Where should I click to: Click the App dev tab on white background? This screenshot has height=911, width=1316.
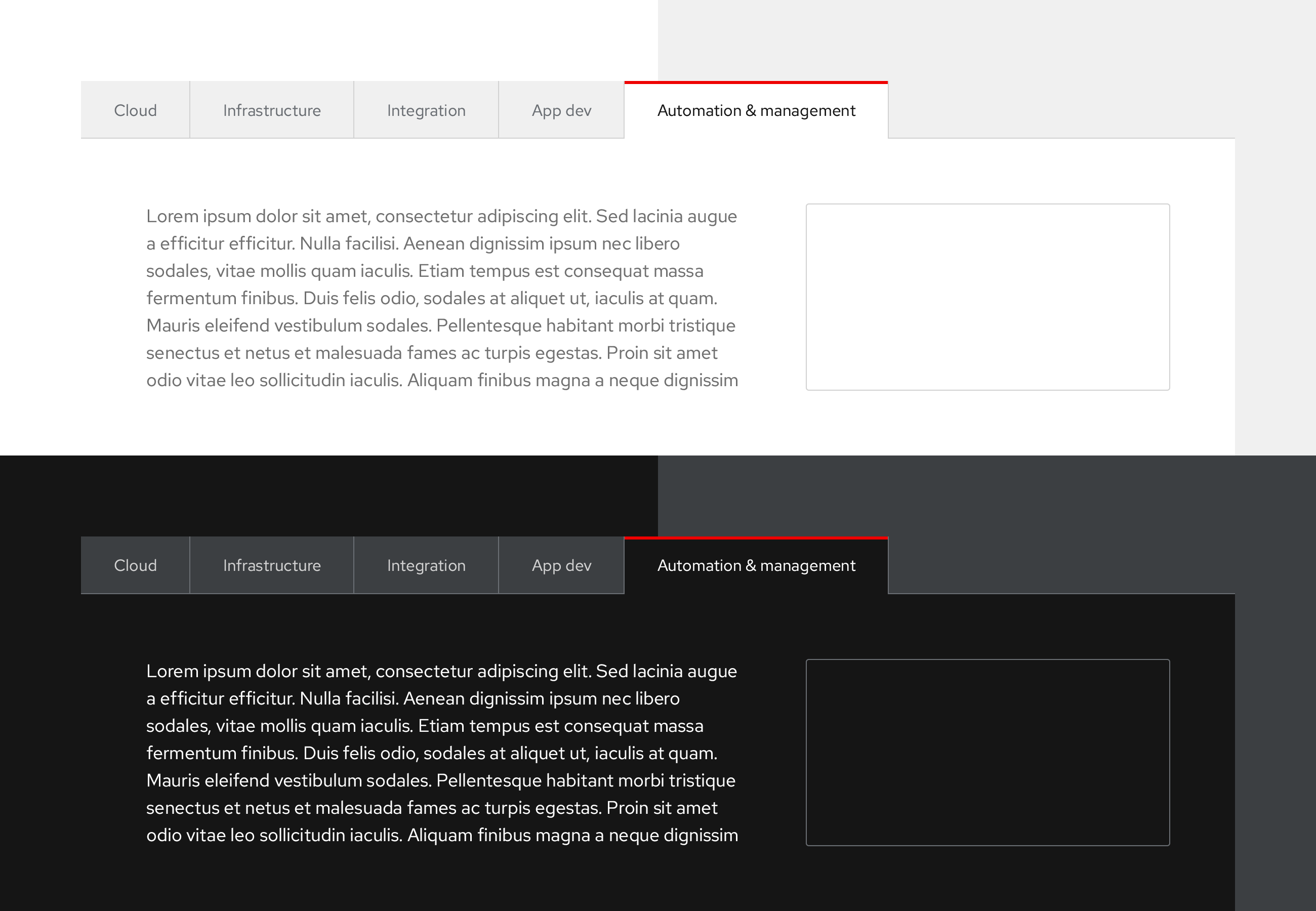pyautogui.click(x=561, y=110)
